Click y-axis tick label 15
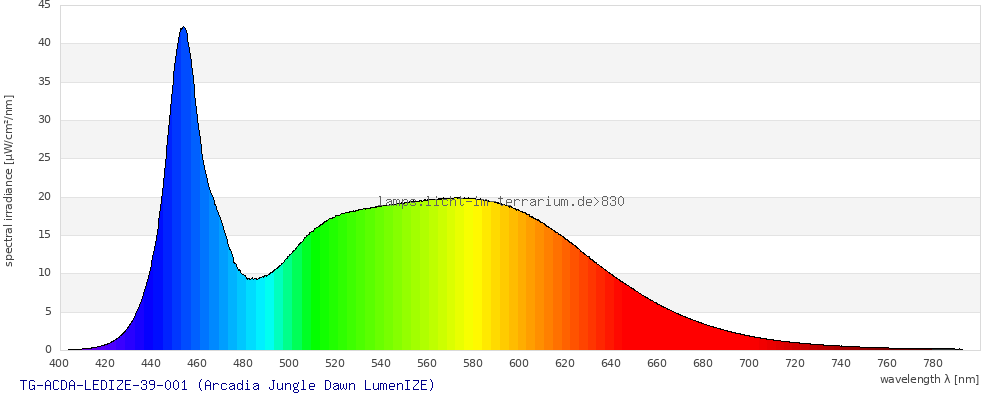Screen dimensions: 1000x400 pos(44,235)
